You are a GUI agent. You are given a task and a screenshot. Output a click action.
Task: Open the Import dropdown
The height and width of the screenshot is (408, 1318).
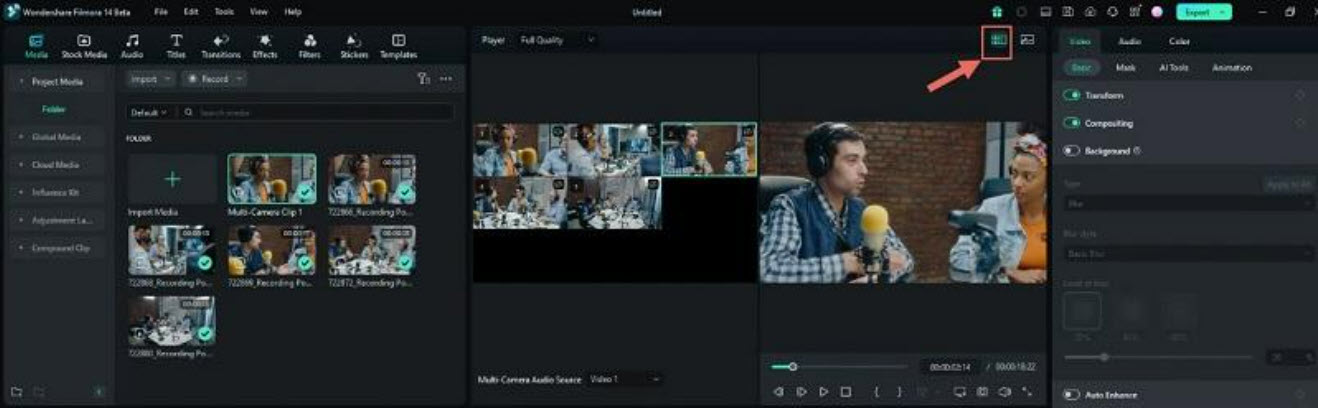point(150,79)
